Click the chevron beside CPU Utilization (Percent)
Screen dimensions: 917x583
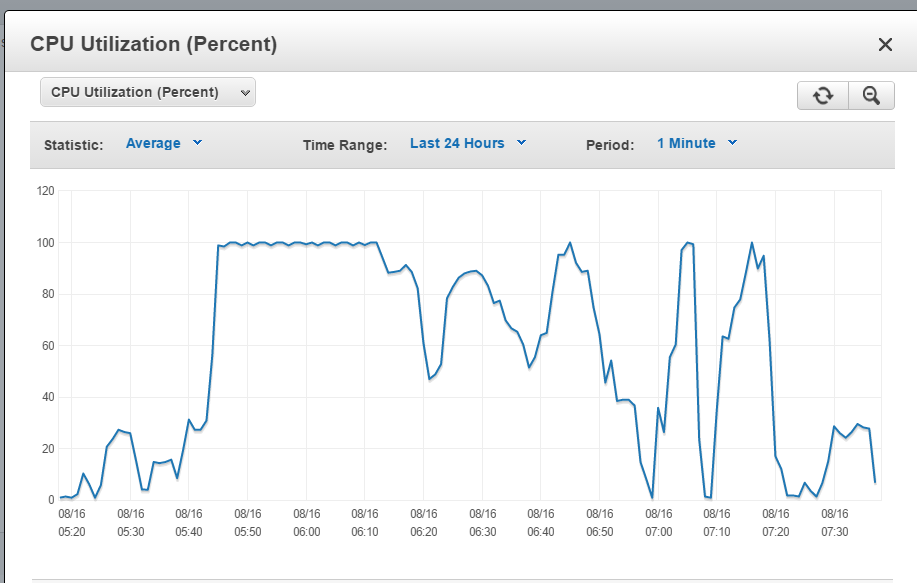coord(245,91)
